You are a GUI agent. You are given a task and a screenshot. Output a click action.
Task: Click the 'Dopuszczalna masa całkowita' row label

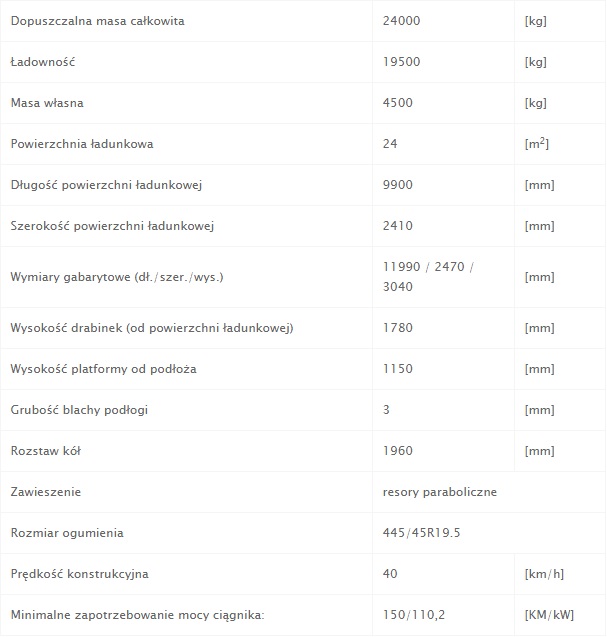point(97,21)
